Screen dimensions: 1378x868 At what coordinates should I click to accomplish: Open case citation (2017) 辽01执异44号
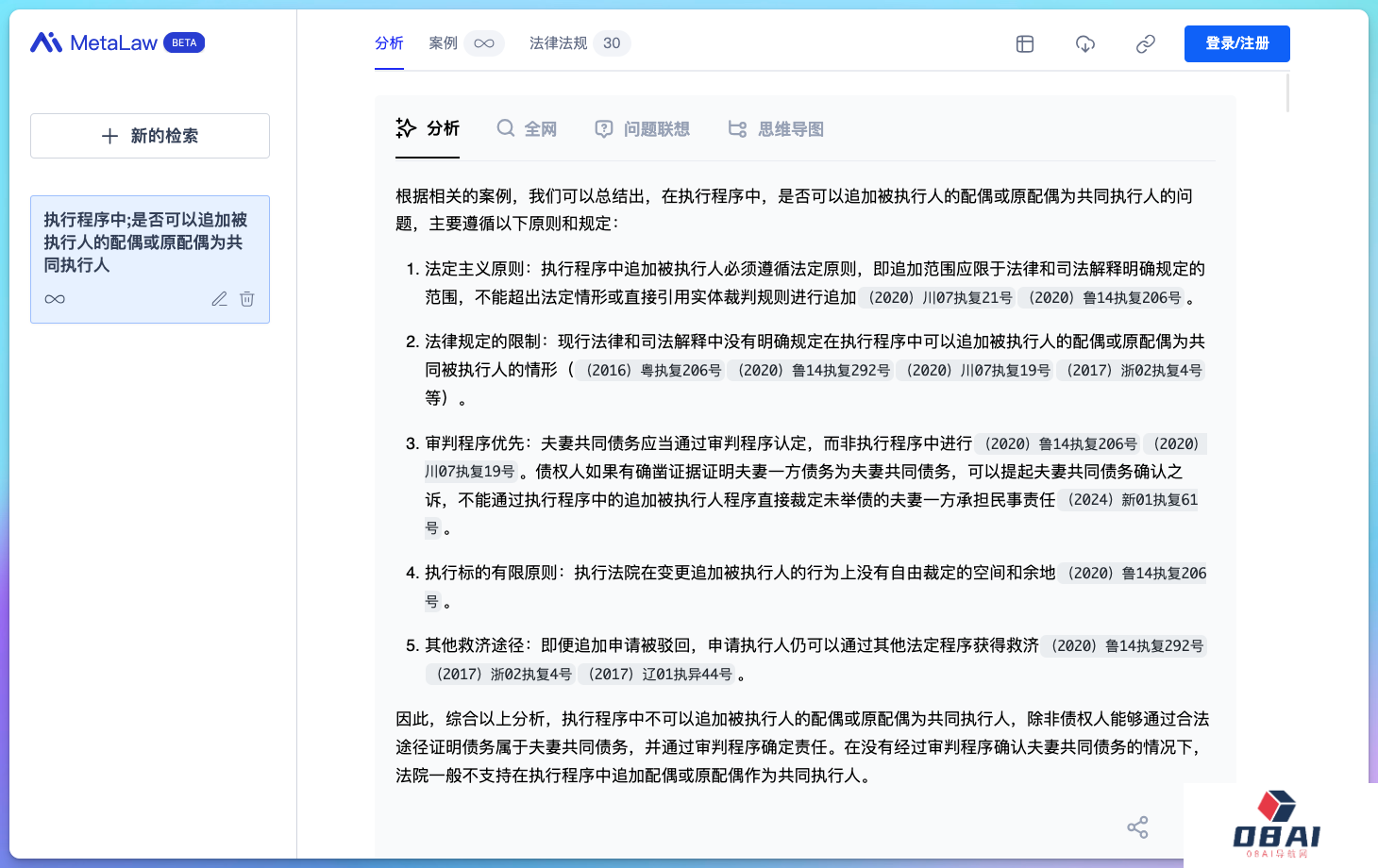(x=658, y=675)
